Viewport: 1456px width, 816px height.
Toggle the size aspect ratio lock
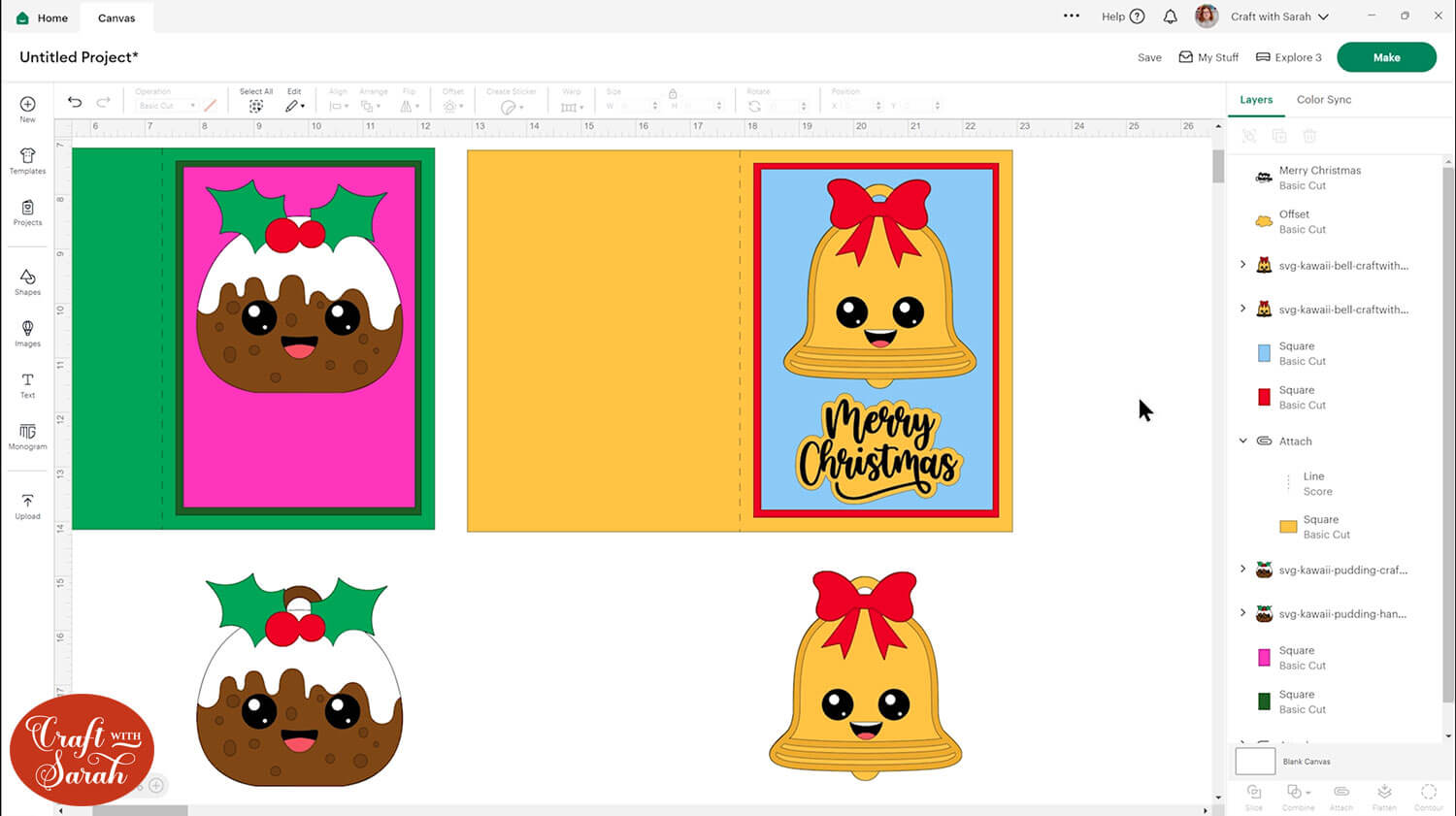click(673, 94)
